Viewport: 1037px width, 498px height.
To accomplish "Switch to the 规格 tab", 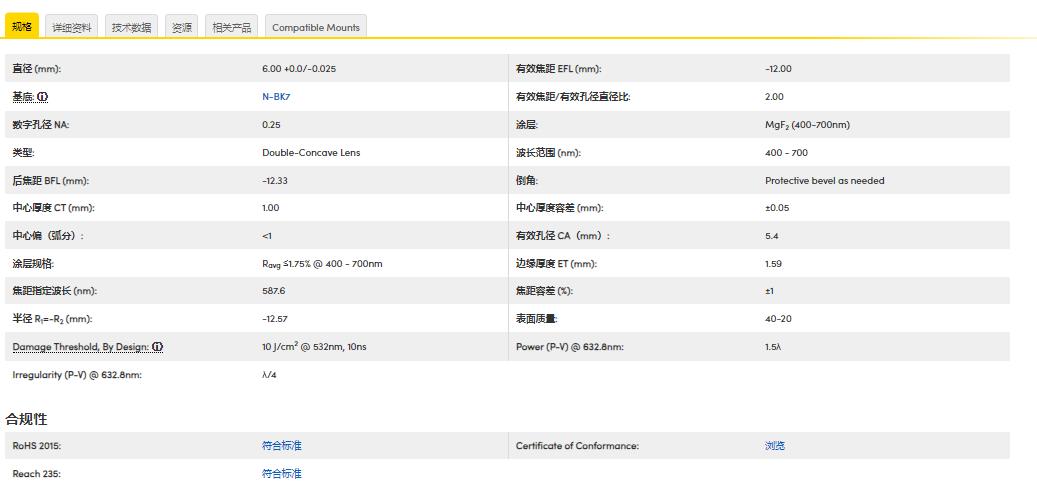I will 22,27.
